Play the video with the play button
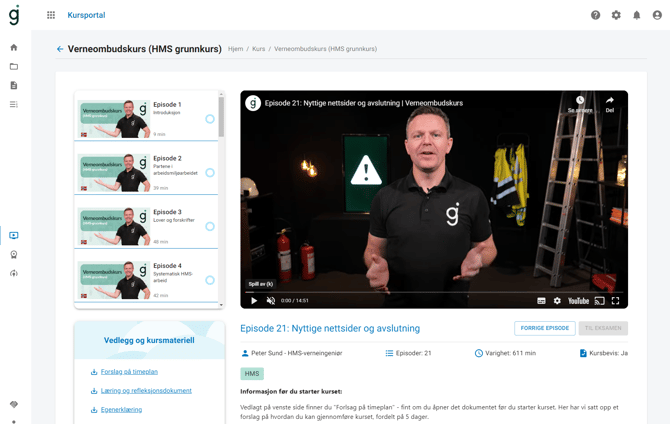The image size is (670, 424). point(254,300)
